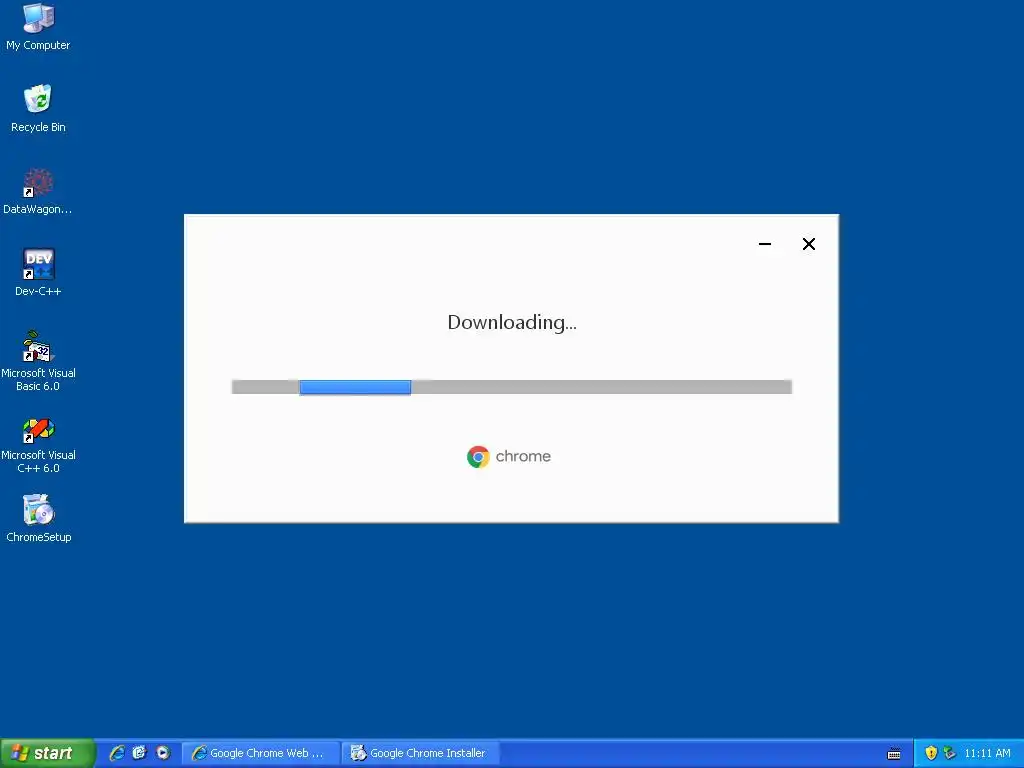Click the network connection tray icon
Viewport: 1024px width, 768px height.
click(x=950, y=753)
